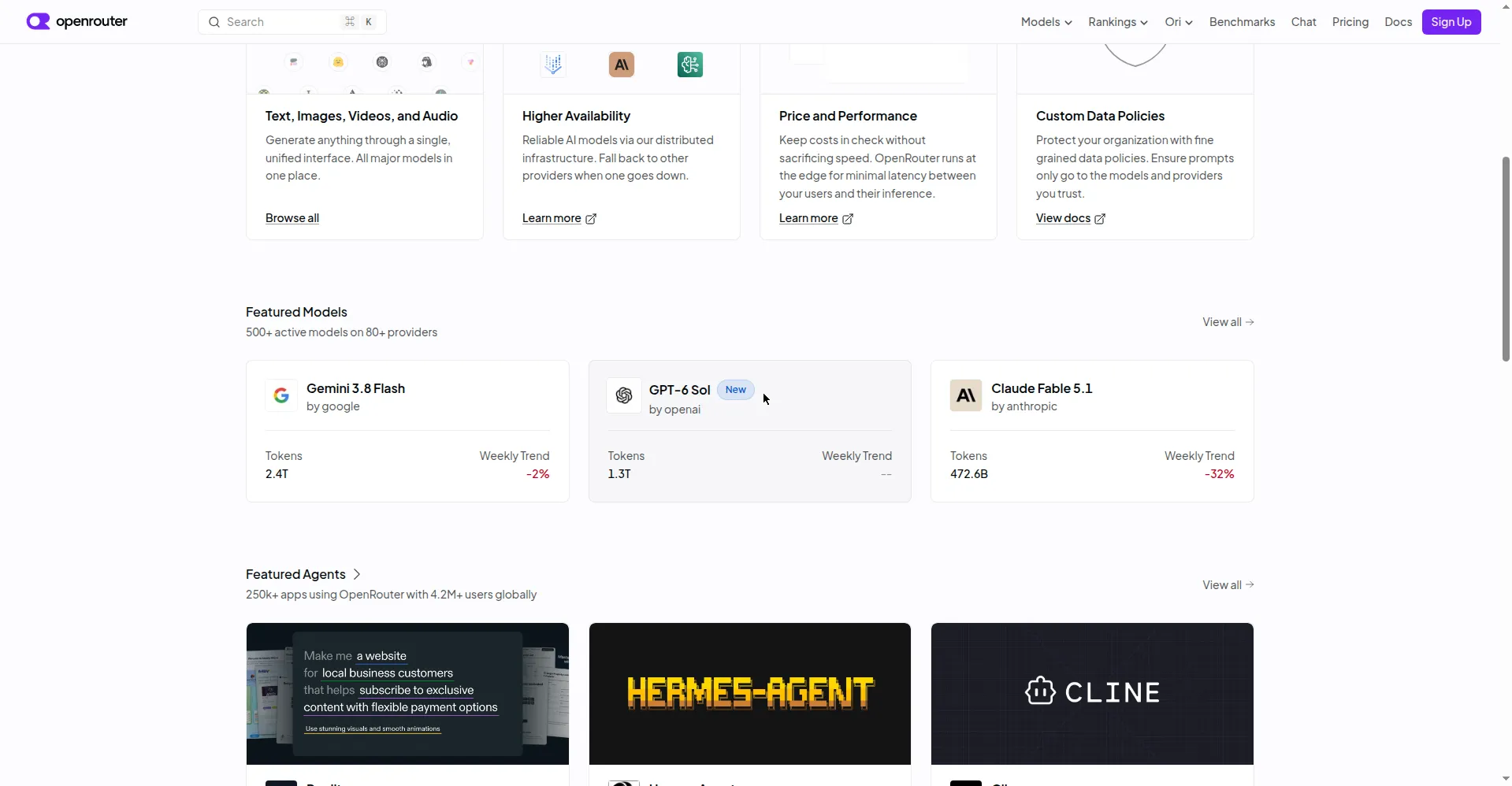This screenshot has width=1512, height=786.
Task: Click the external link icon next to Learn more under Price and Performance
Action: tap(848, 219)
